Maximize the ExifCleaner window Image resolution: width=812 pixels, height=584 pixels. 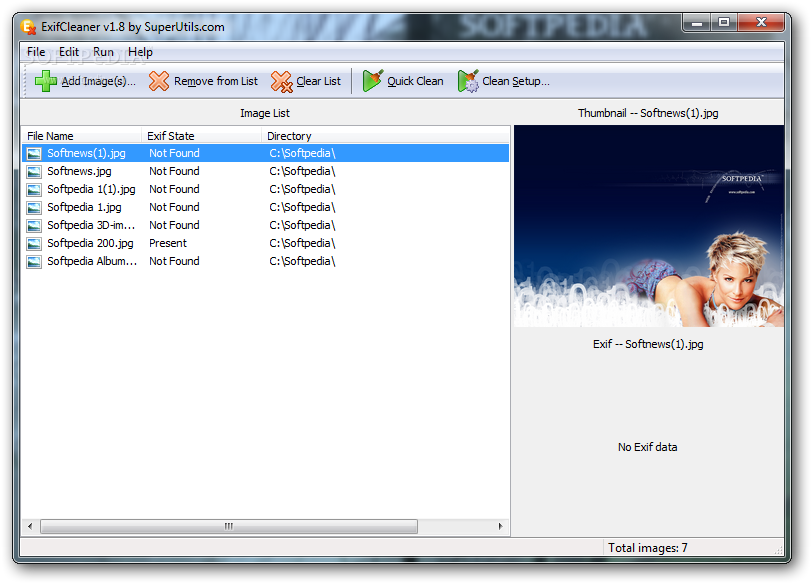click(x=724, y=23)
